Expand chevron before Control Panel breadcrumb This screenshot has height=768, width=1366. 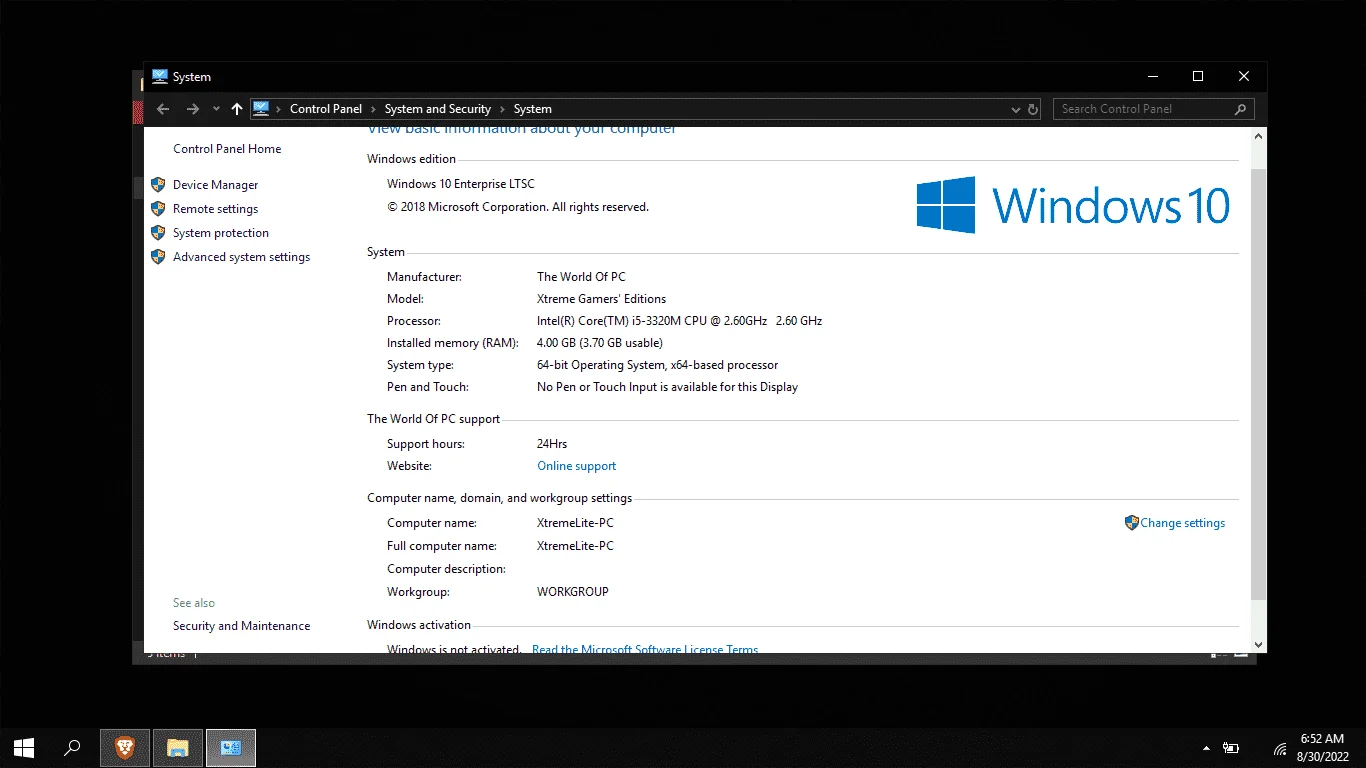[x=280, y=109]
